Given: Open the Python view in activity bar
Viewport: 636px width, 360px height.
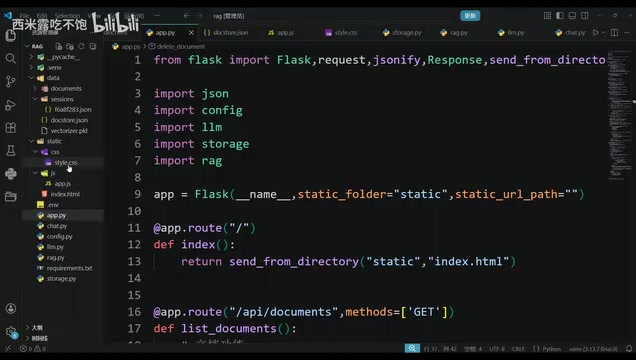Looking at the screenshot, I should (x=11, y=174).
